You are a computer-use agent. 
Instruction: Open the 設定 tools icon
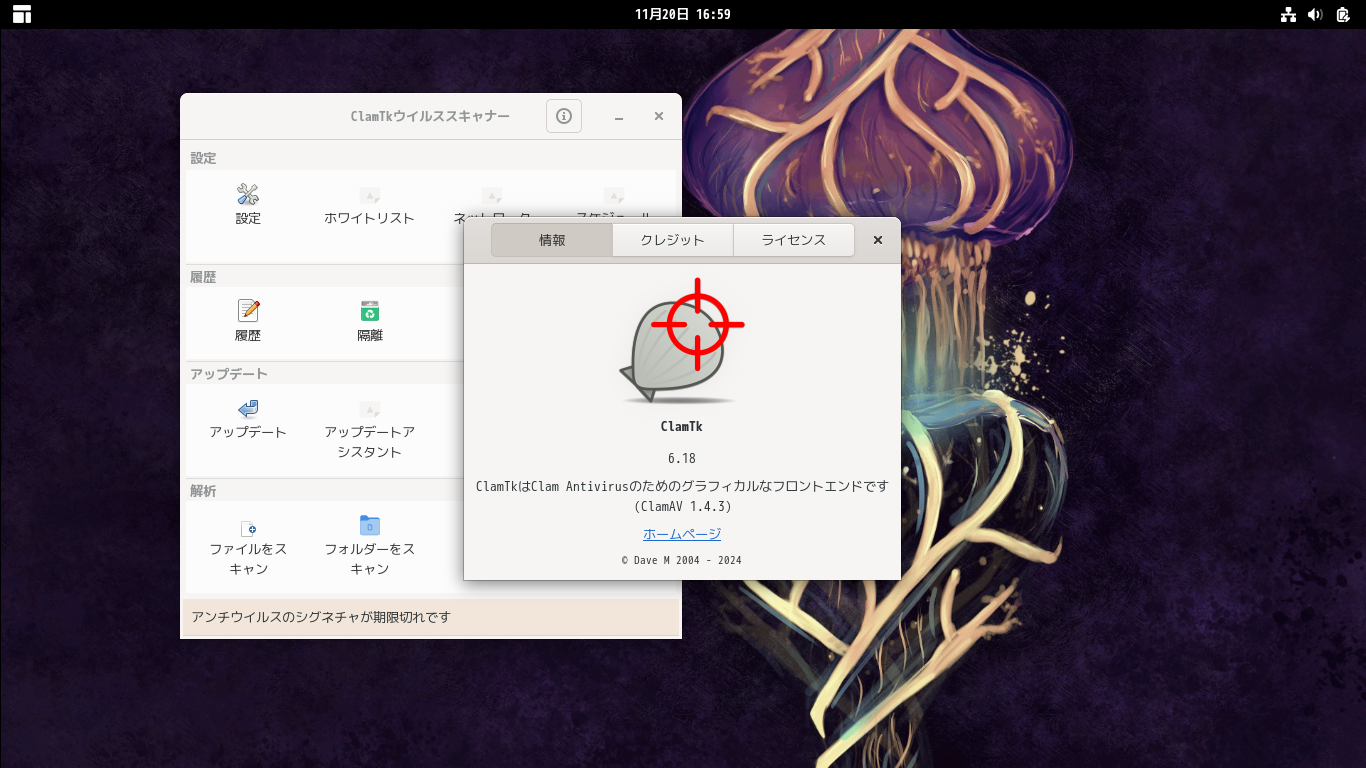click(x=248, y=194)
